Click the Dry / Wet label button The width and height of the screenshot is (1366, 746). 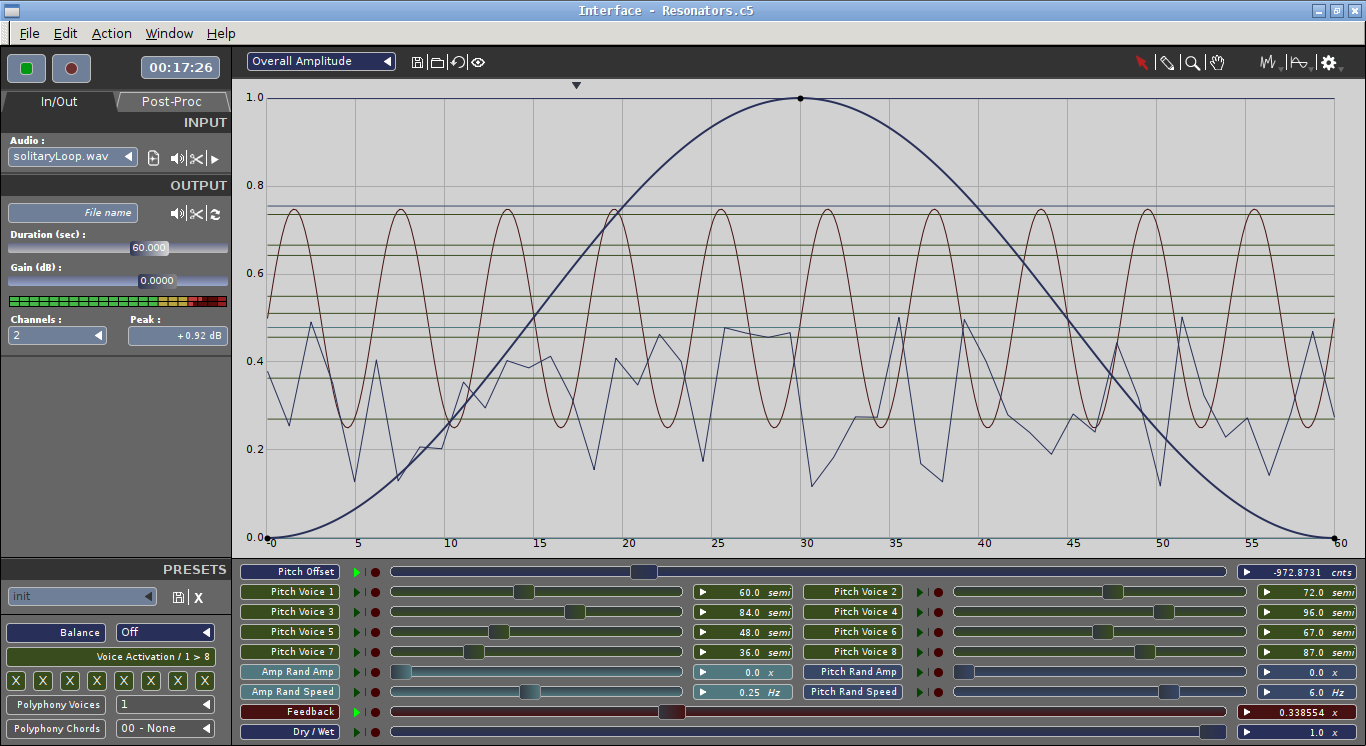(x=290, y=732)
